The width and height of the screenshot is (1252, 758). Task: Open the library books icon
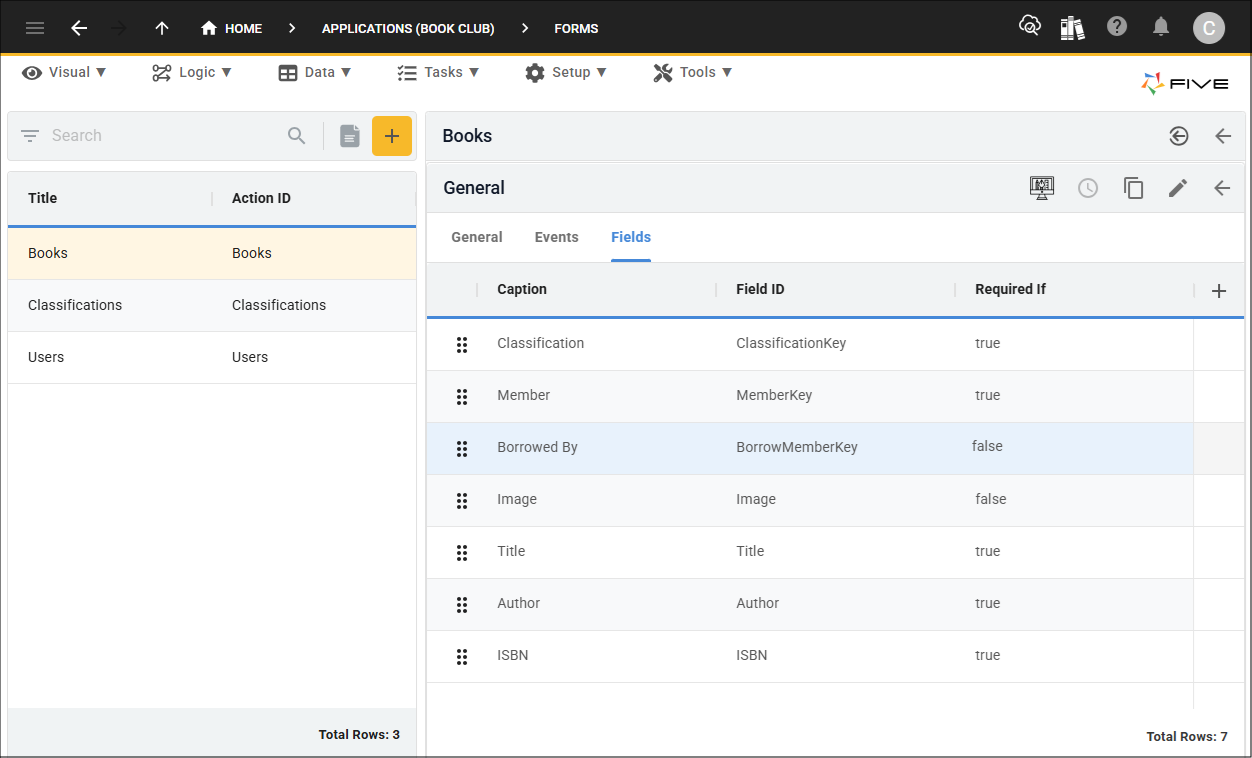point(1073,28)
